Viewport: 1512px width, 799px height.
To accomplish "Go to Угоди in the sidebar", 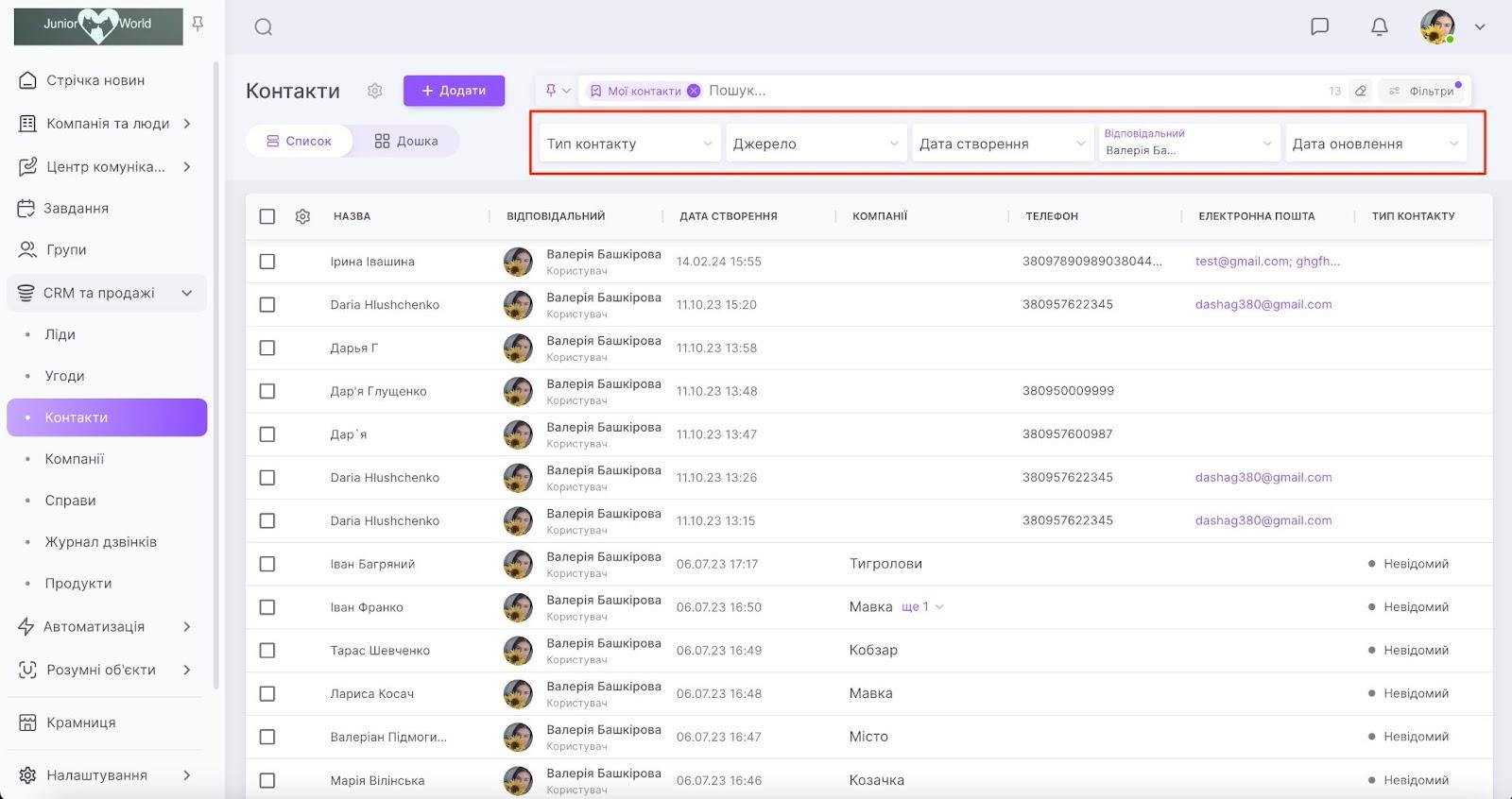I will coord(65,376).
